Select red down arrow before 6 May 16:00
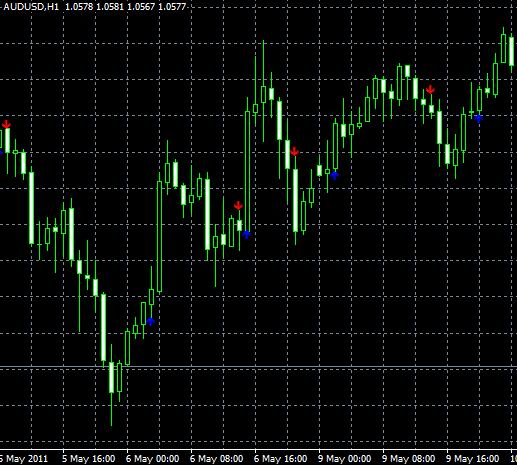 coord(238,205)
